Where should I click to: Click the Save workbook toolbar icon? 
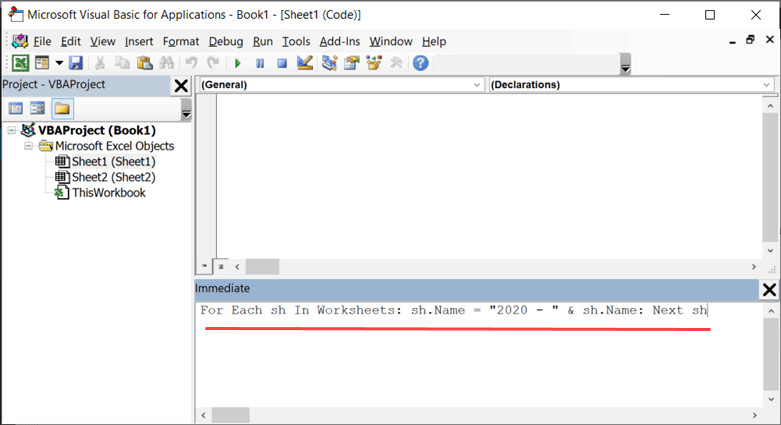coord(76,63)
